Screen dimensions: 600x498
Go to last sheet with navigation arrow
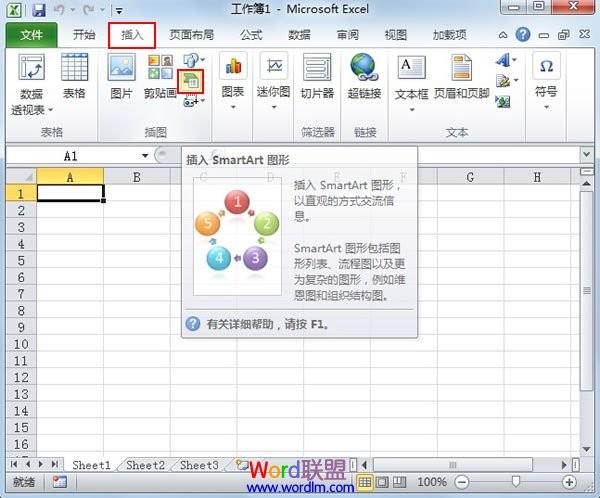coord(55,464)
